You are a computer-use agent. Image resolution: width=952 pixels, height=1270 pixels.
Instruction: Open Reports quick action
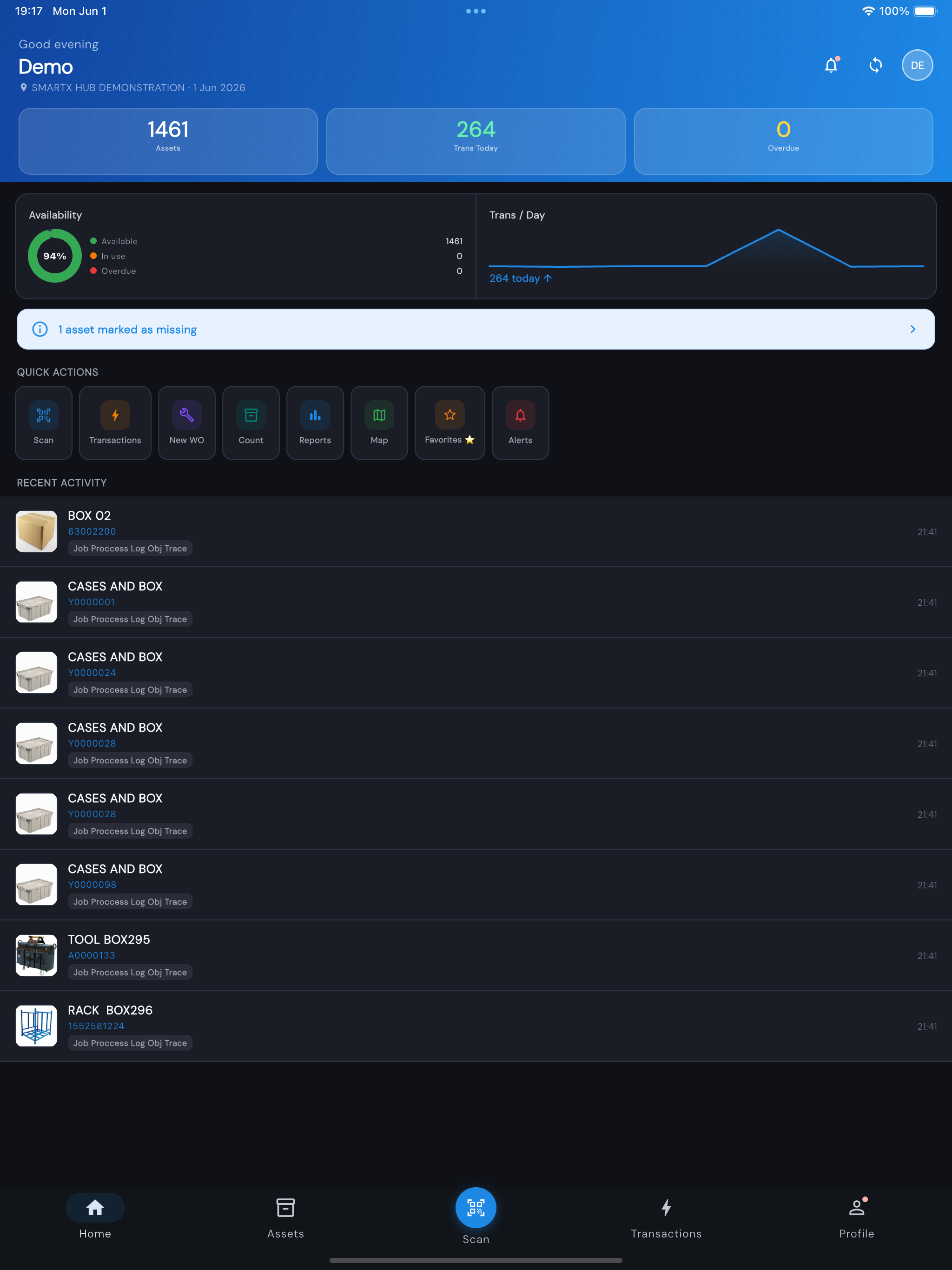(315, 423)
